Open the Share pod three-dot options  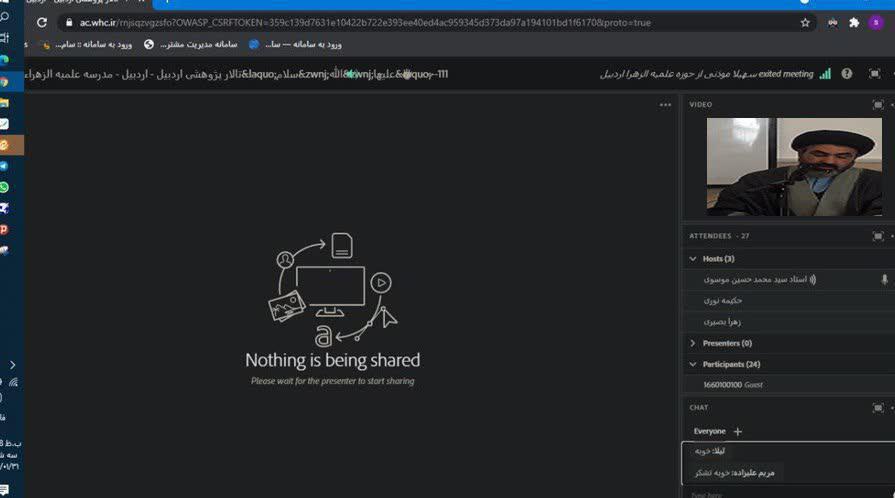[x=665, y=104]
